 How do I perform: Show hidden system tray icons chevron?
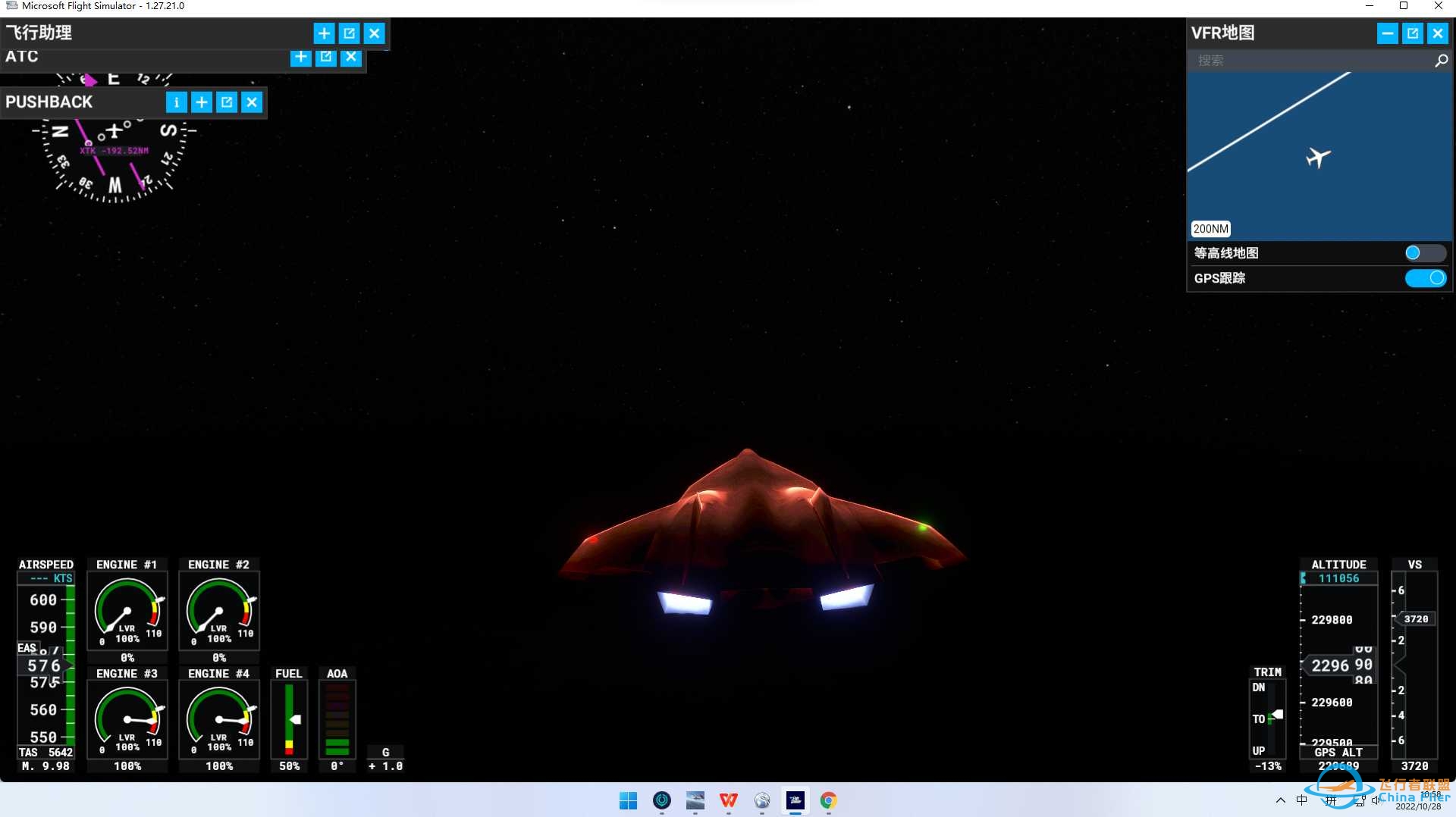pos(1281,800)
